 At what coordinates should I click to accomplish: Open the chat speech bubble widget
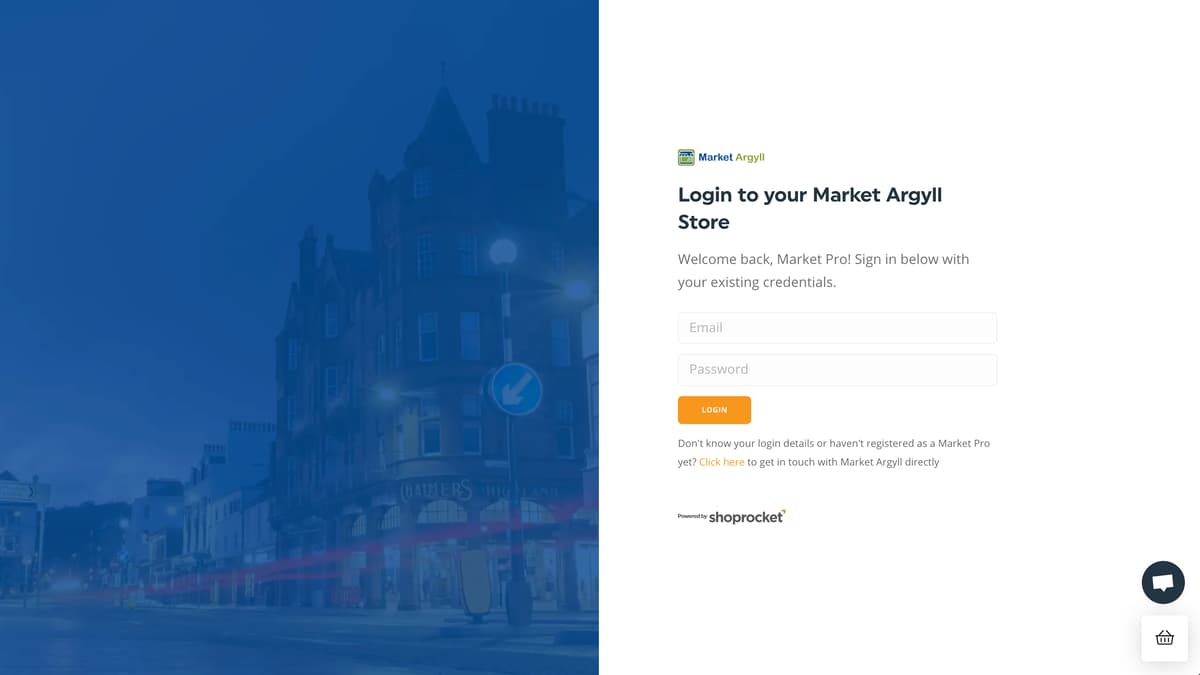coord(1163,582)
